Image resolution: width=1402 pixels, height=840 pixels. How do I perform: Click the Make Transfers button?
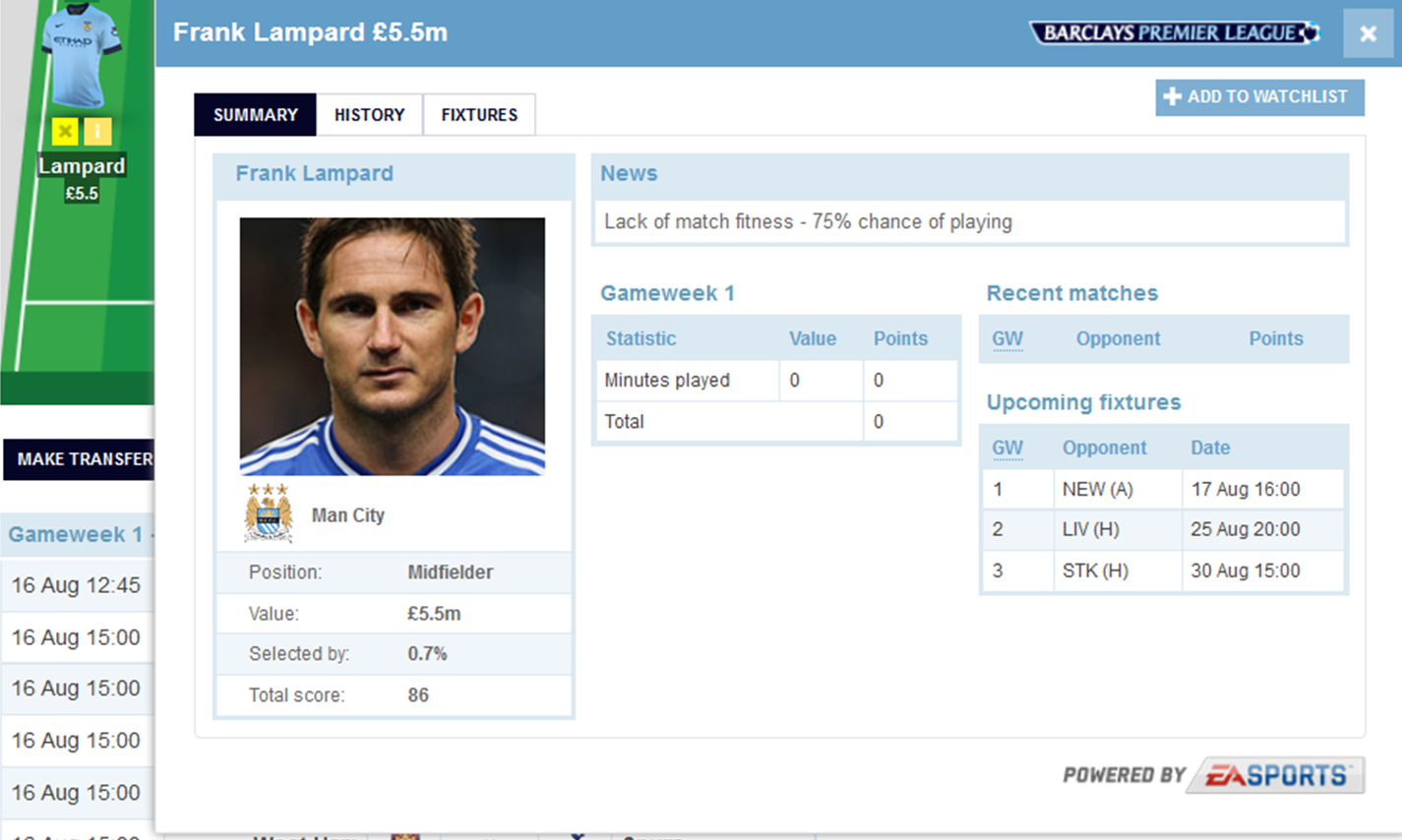(x=81, y=459)
